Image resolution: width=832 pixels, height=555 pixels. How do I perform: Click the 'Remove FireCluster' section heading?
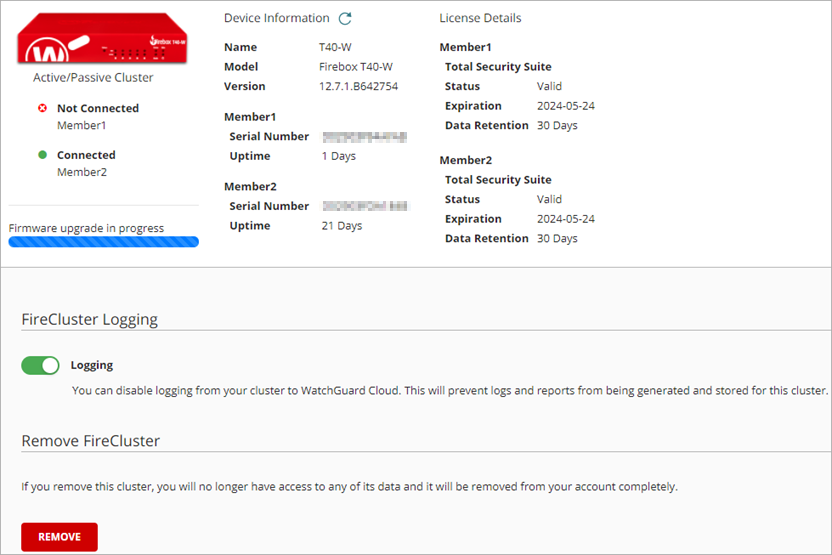(91, 441)
